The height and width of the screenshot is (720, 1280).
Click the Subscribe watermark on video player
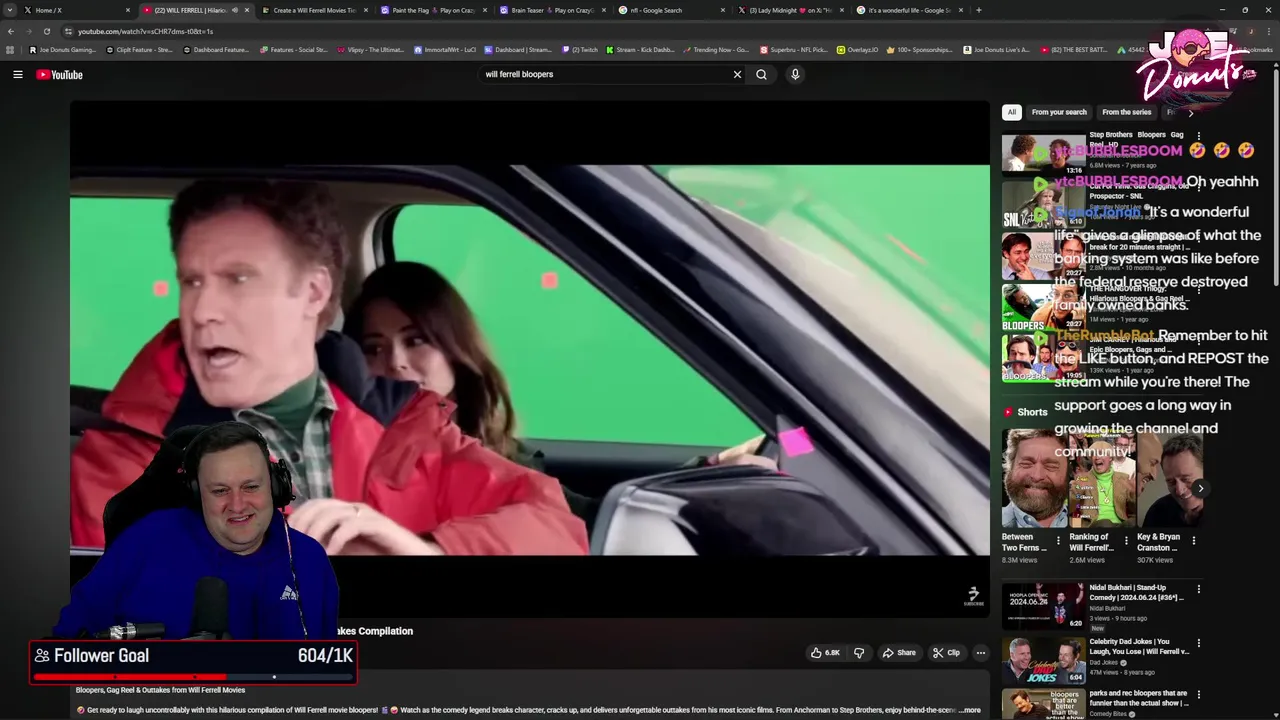tap(973, 596)
